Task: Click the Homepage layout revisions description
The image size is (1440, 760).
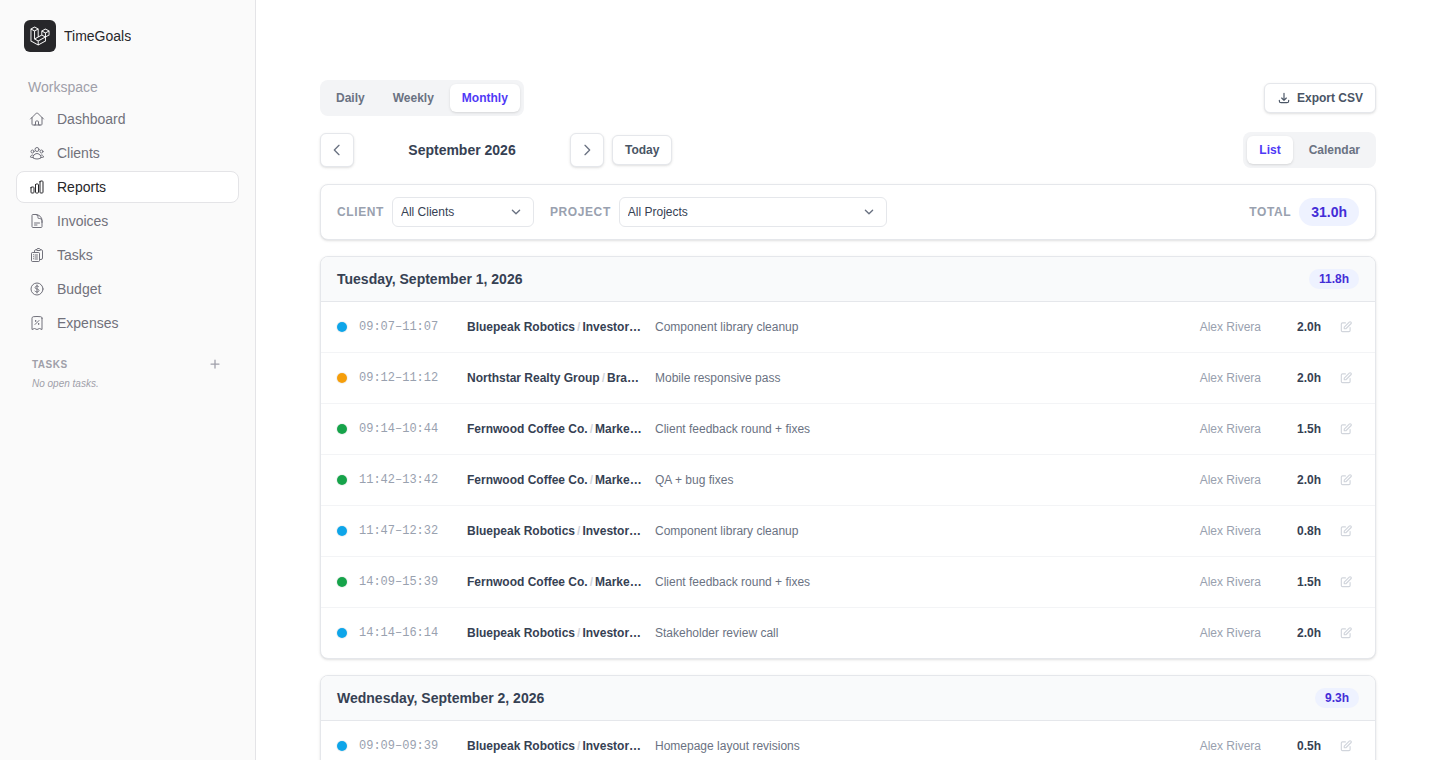Action: [x=727, y=746]
